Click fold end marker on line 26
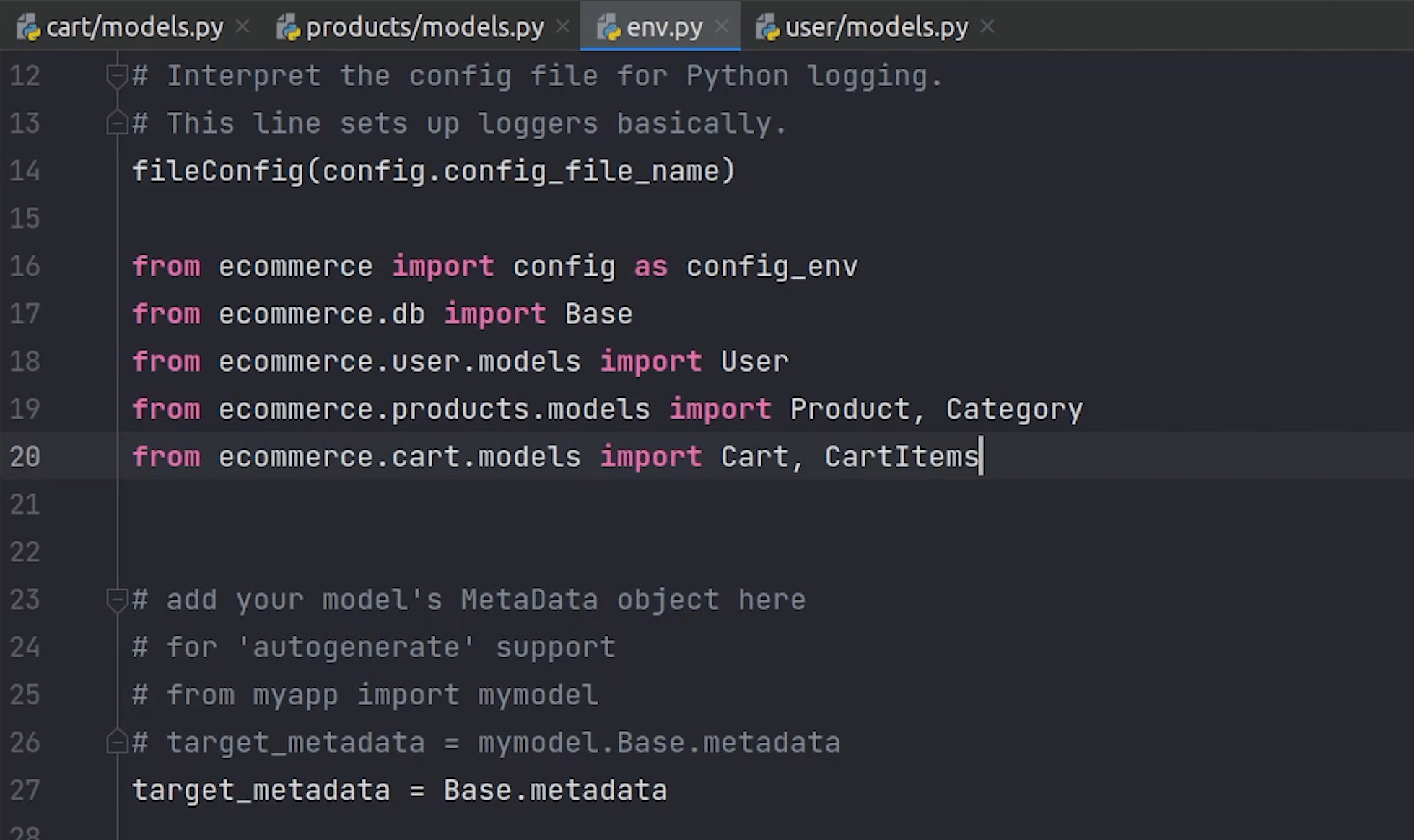1414x840 pixels. (116, 742)
